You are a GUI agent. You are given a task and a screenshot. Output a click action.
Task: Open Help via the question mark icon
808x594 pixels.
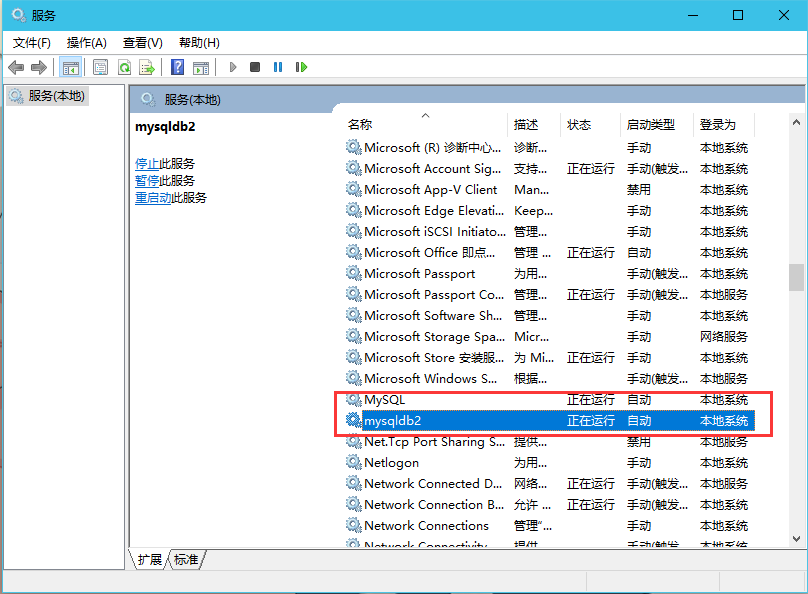[x=177, y=67]
